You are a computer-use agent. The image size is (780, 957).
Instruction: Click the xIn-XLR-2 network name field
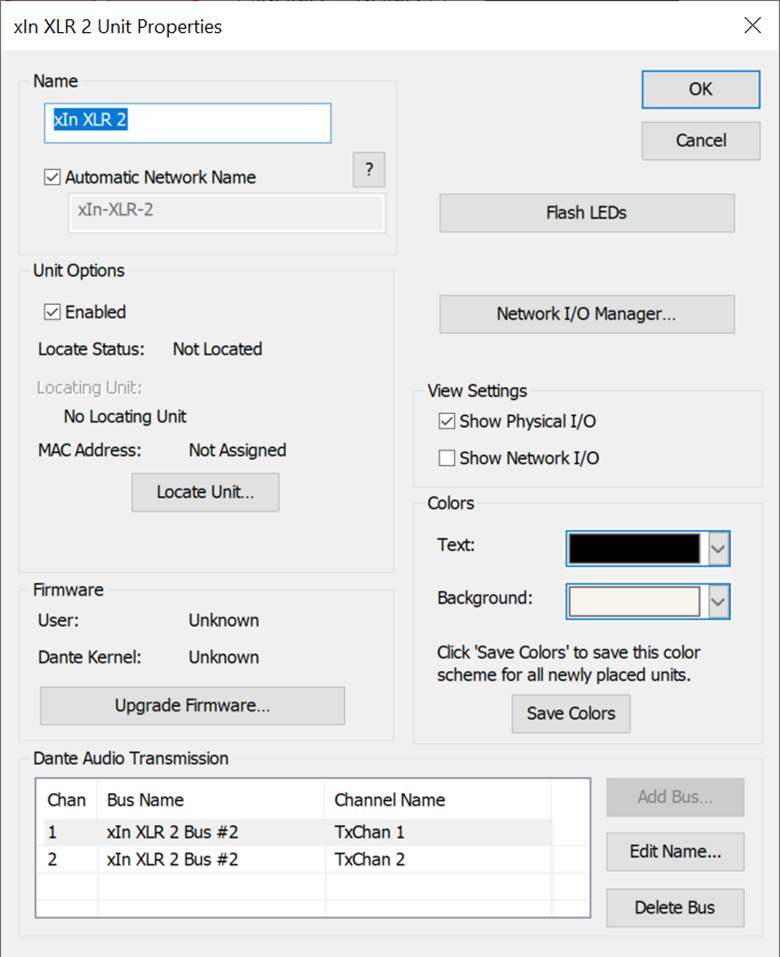[x=226, y=212]
